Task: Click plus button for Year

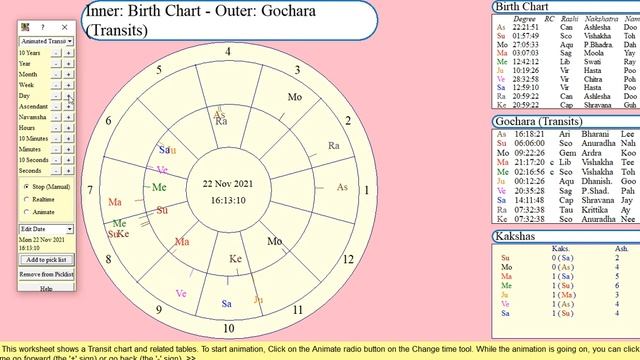Action: [69, 64]
